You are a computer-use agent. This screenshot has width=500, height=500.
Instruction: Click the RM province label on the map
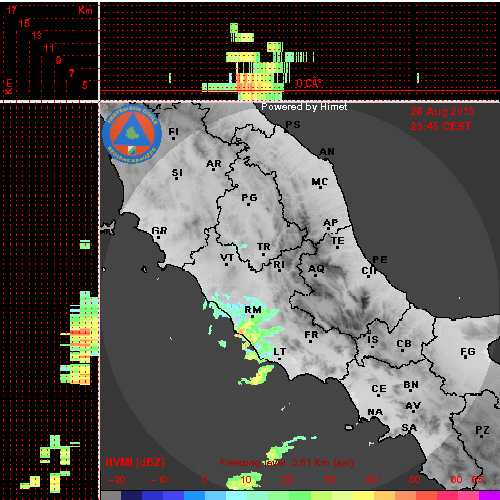coord(253,310)
